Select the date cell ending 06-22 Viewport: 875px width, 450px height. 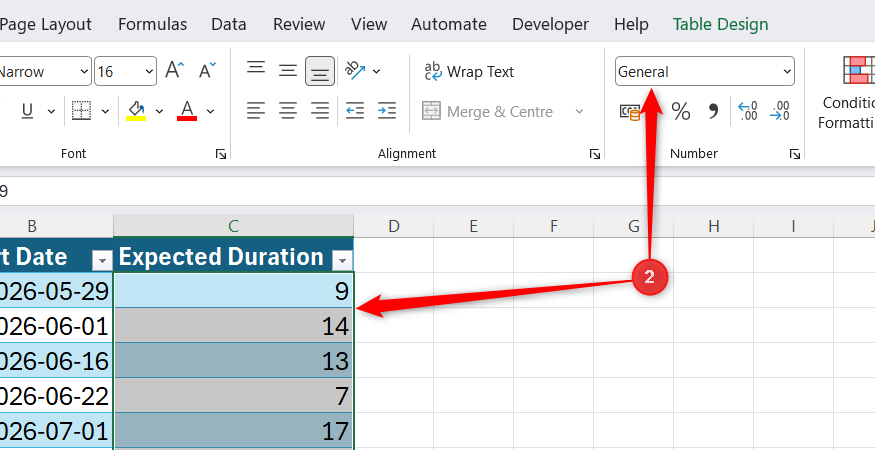[x=56, y=396]
